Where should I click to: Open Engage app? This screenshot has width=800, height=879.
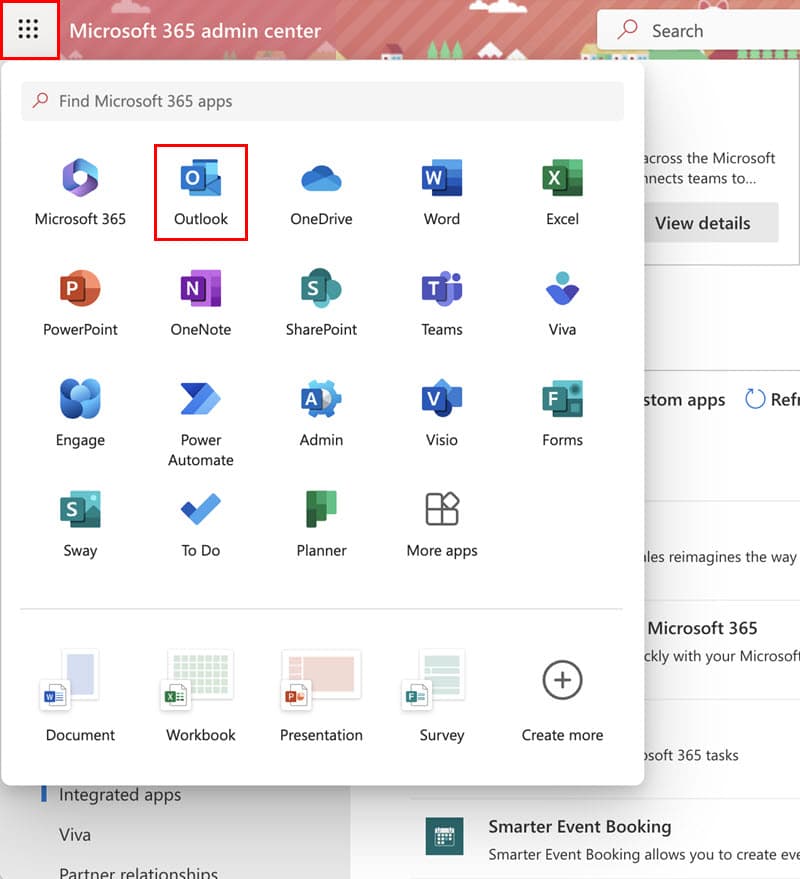tap(80, 414)
